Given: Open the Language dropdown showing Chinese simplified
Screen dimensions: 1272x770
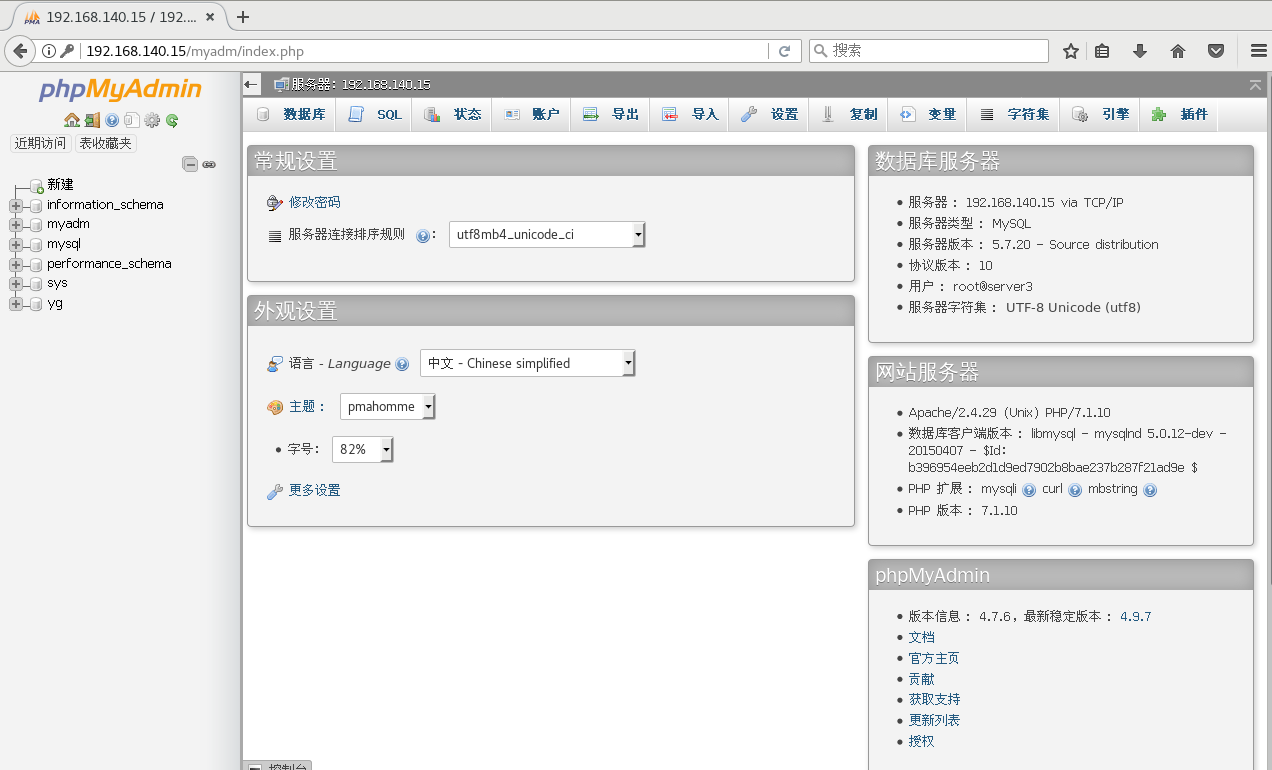Looking at the screenshot, I should coord(528,363).
